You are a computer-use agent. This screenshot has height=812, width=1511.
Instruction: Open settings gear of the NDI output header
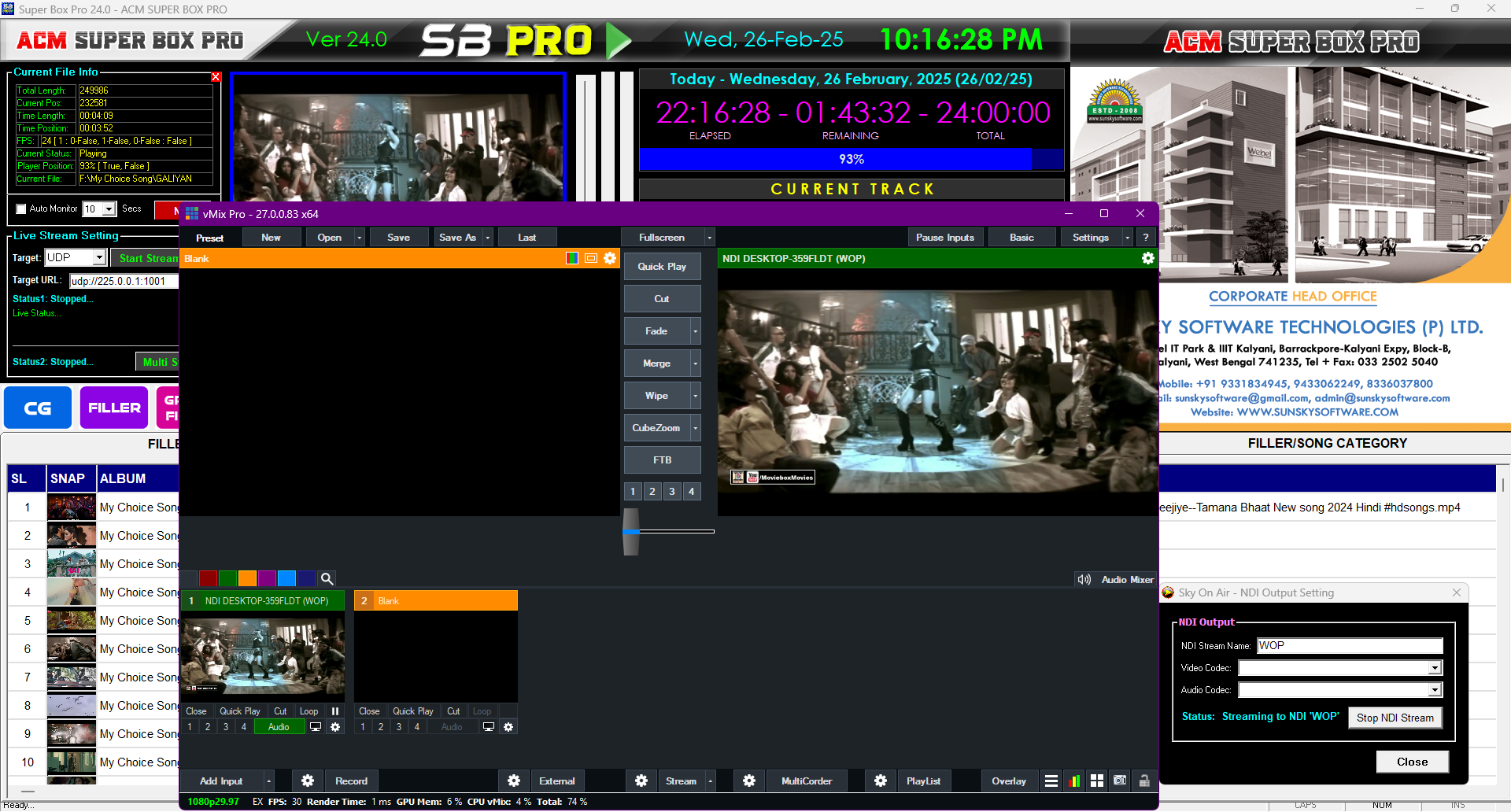click(x=1148, y=258)
